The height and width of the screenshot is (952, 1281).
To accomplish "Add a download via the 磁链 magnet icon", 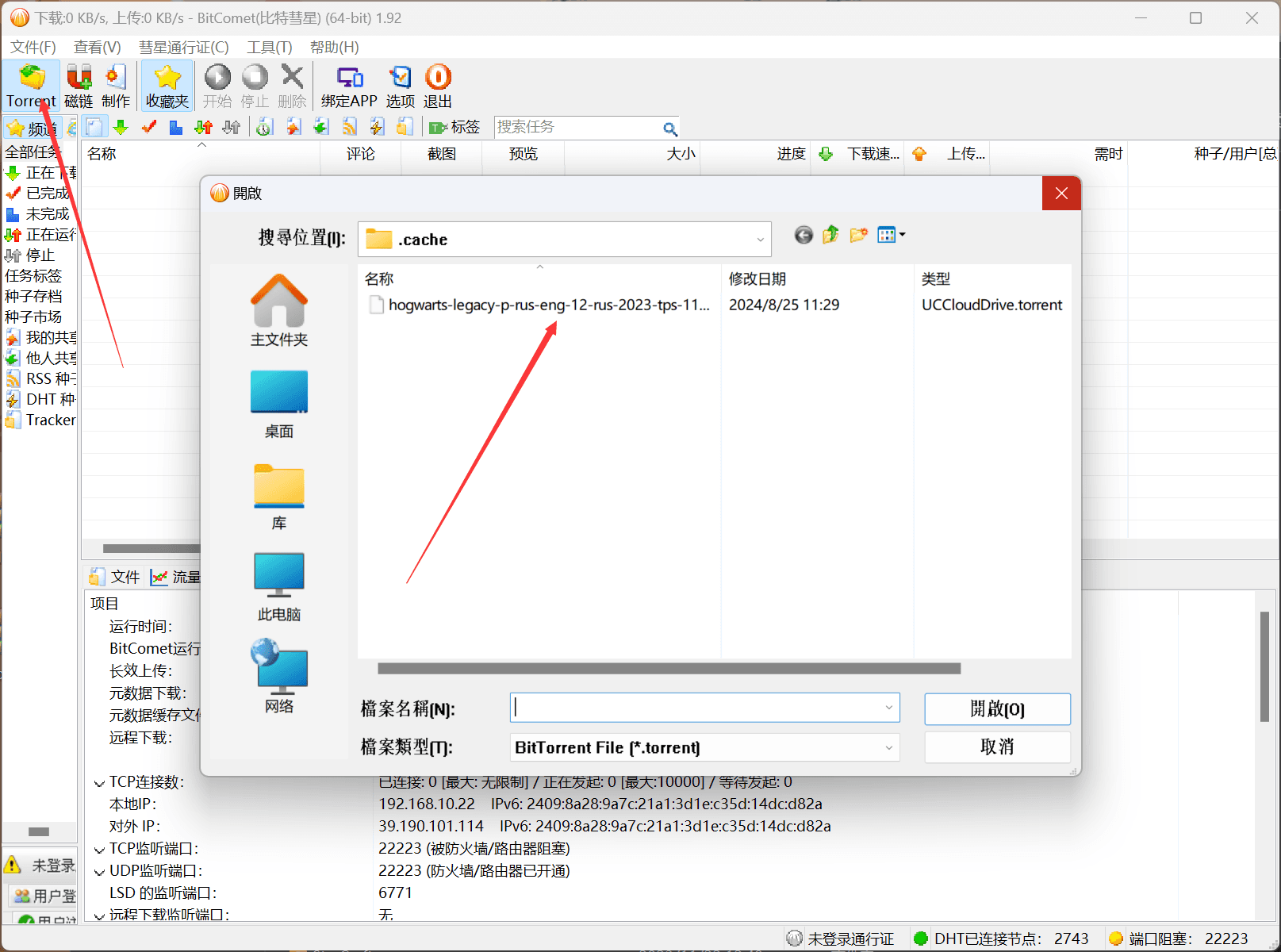I will (x=79, y=85).
